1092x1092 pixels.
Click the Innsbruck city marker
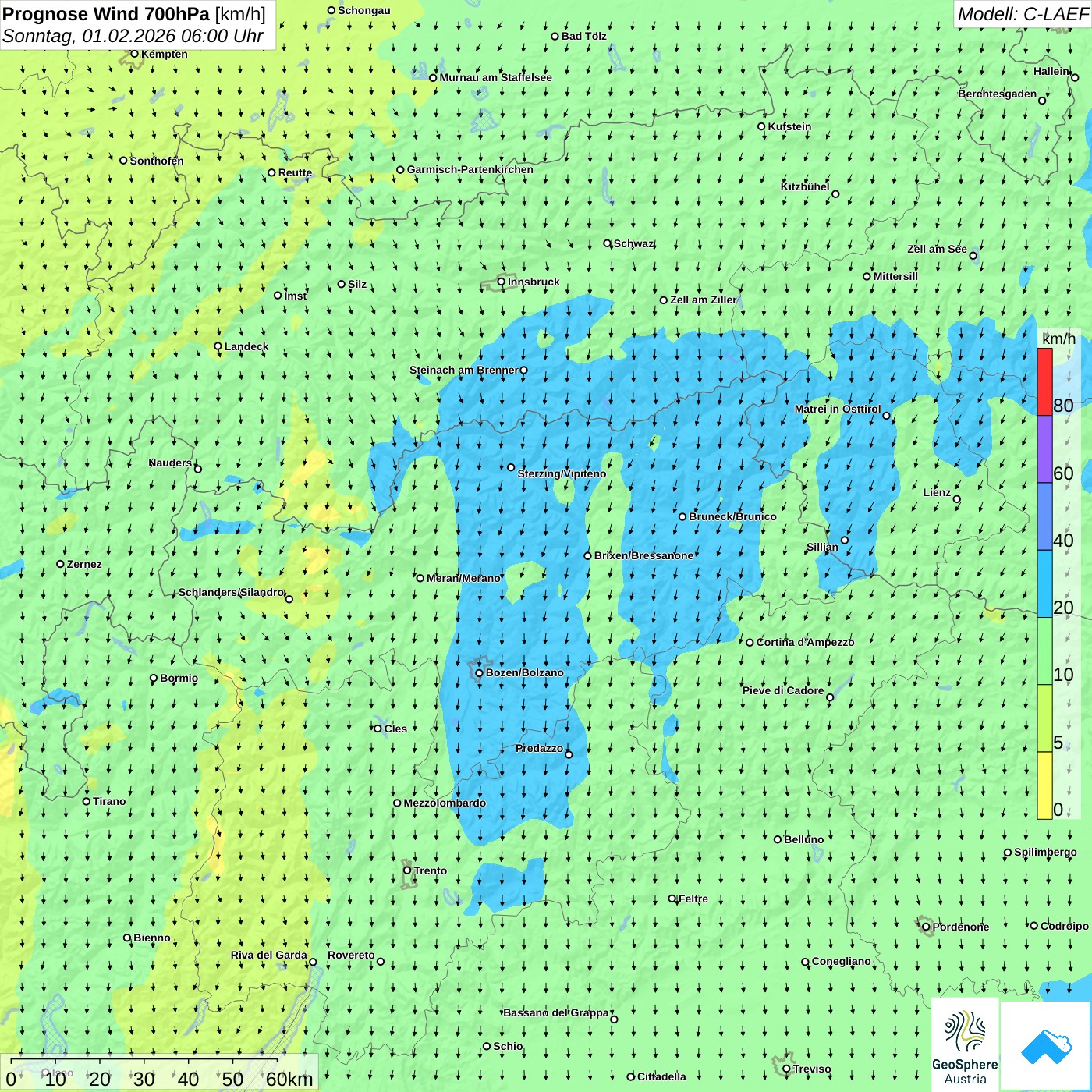502,282
